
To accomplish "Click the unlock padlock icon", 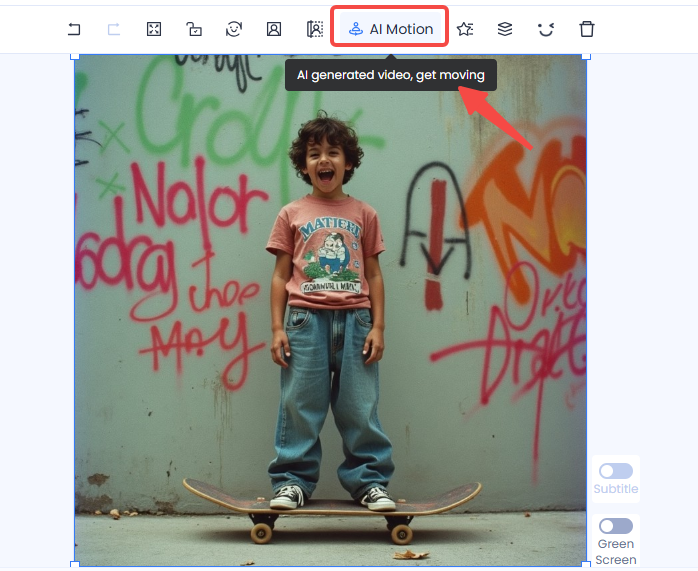I will (x=194, y=29).
